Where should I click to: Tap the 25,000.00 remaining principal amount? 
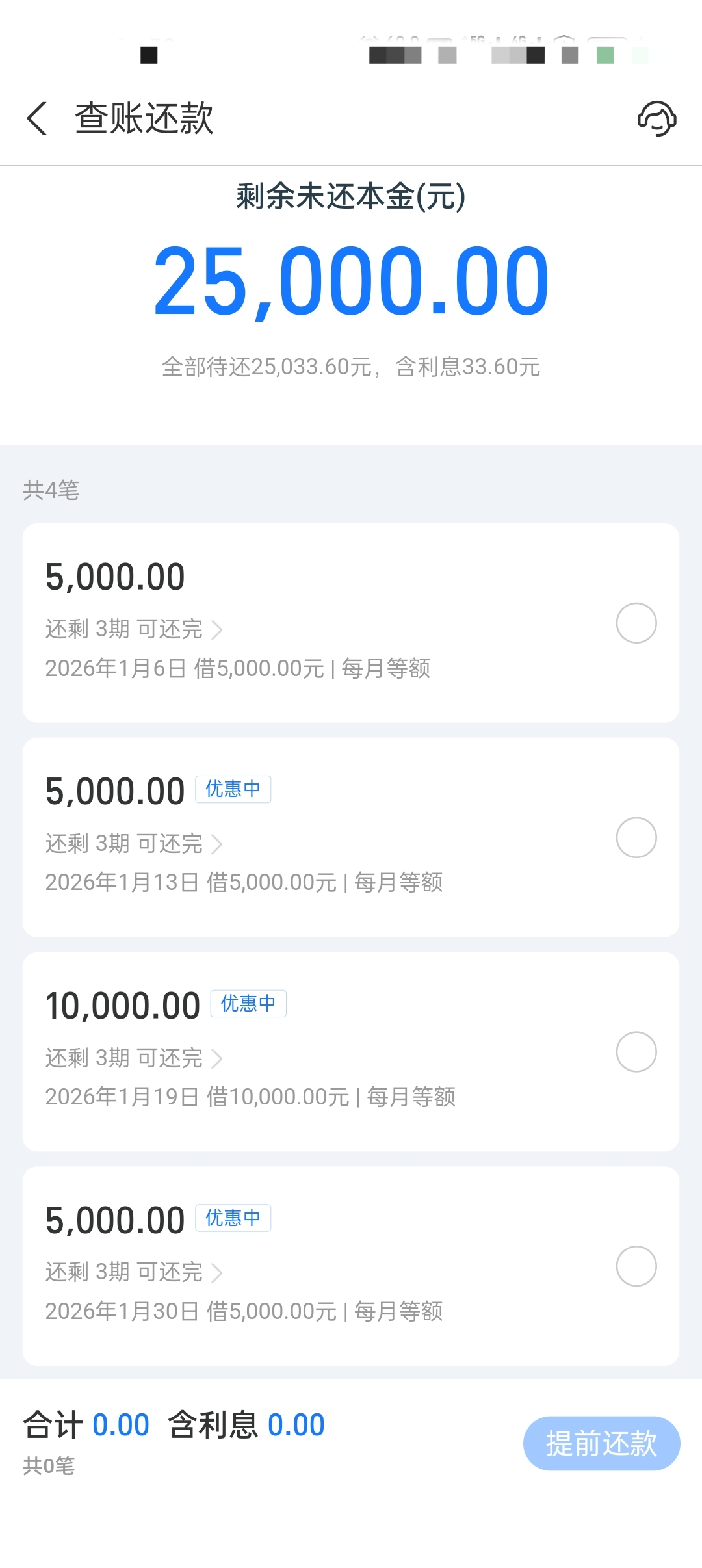(x=351, y=281)
